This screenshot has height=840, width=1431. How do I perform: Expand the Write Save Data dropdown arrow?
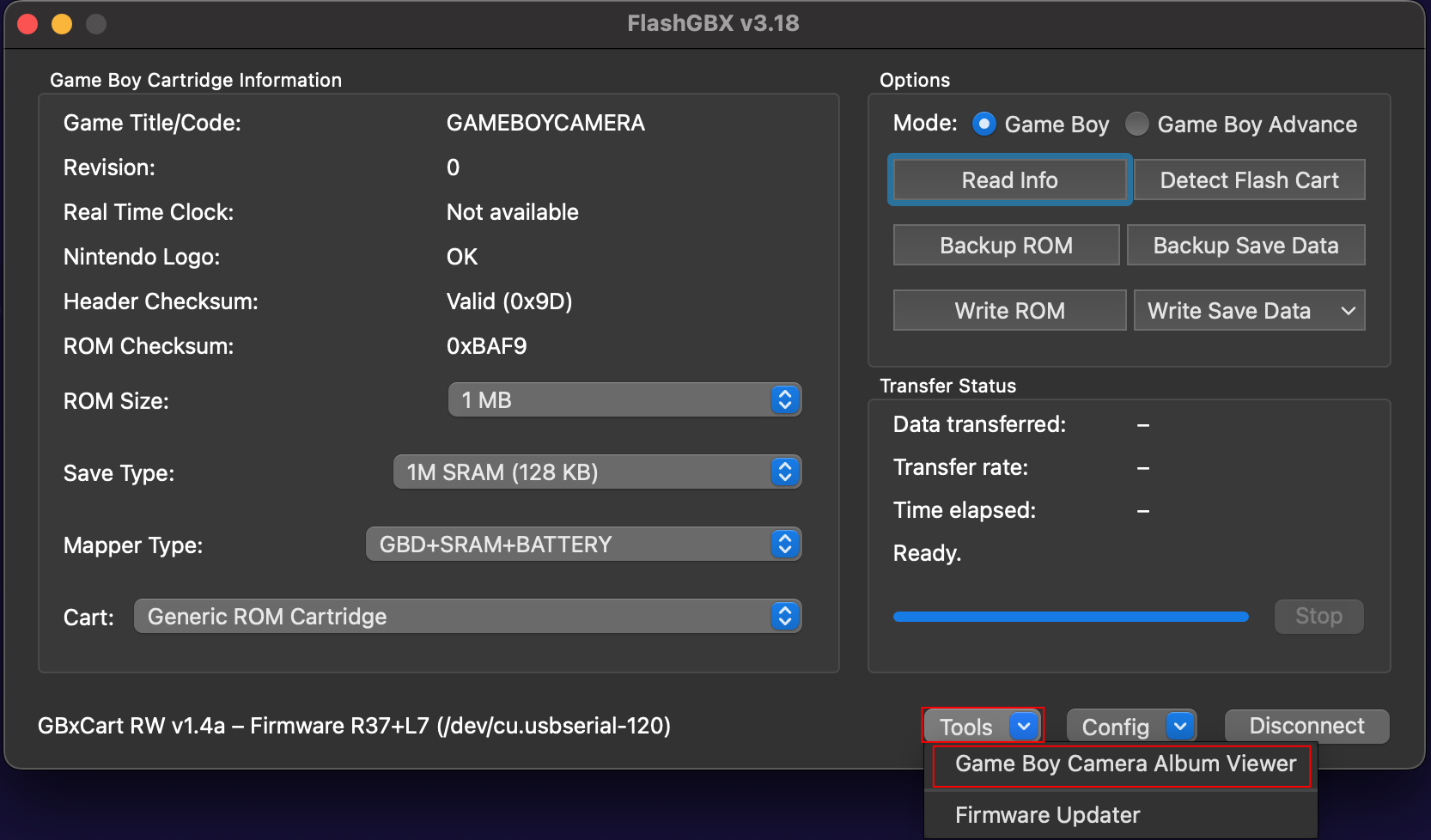point(1348,311)
